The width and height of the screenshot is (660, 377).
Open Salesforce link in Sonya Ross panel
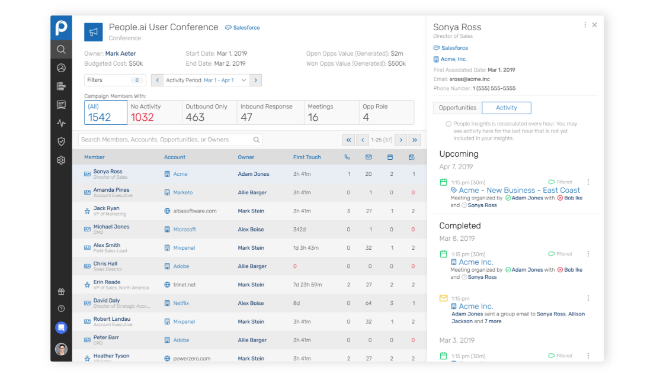pyautogui.click(x=451, y=48)
